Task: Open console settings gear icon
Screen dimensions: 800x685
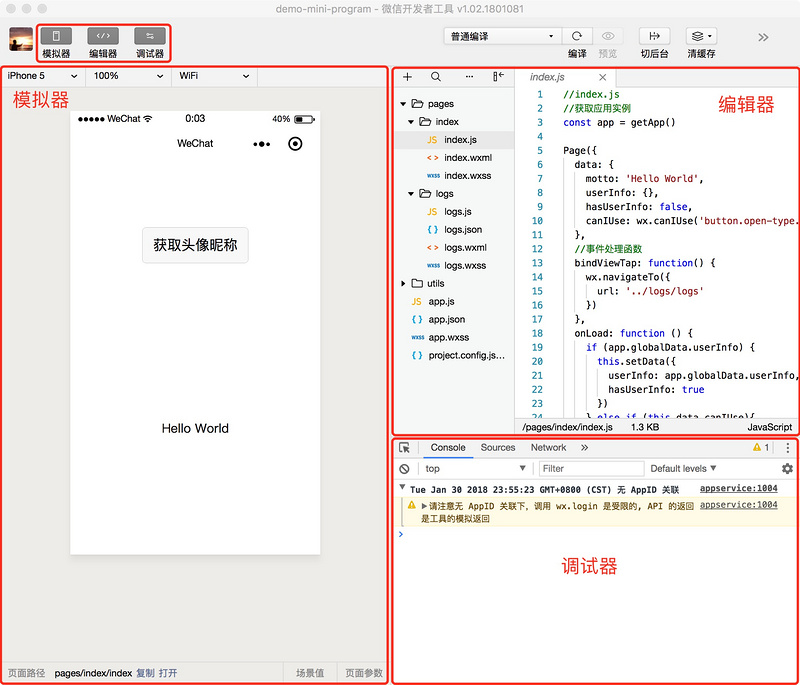Action: click(x=787, y=469)
